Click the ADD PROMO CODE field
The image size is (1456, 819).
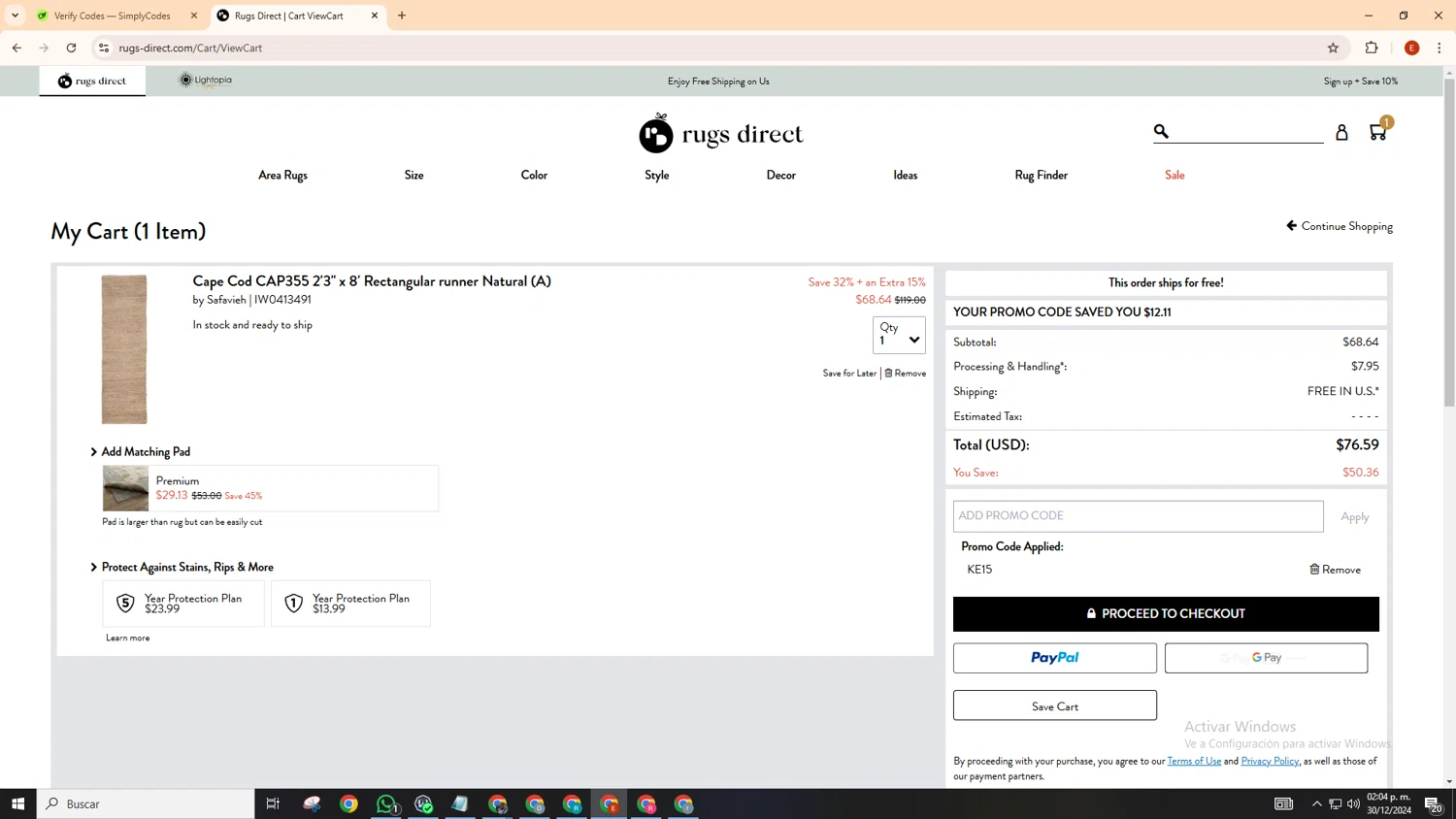pyautogui.click(x=1138, y=516)
